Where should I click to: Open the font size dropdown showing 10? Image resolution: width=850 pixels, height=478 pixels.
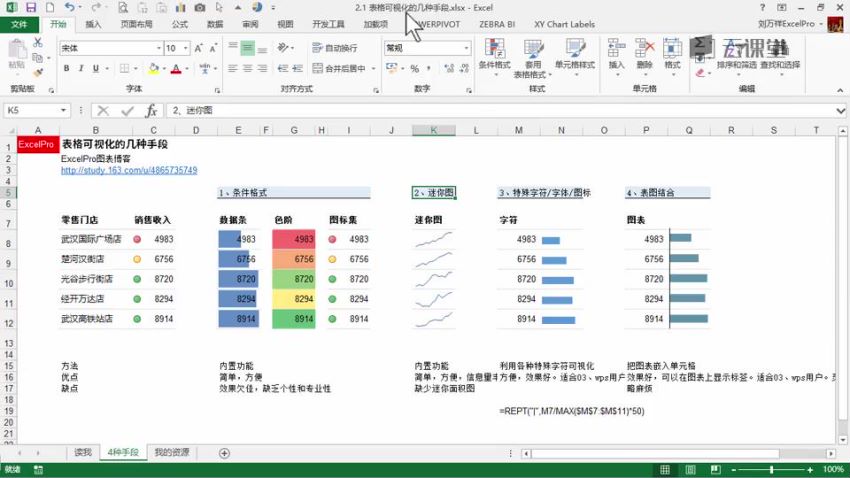point(185,48)
